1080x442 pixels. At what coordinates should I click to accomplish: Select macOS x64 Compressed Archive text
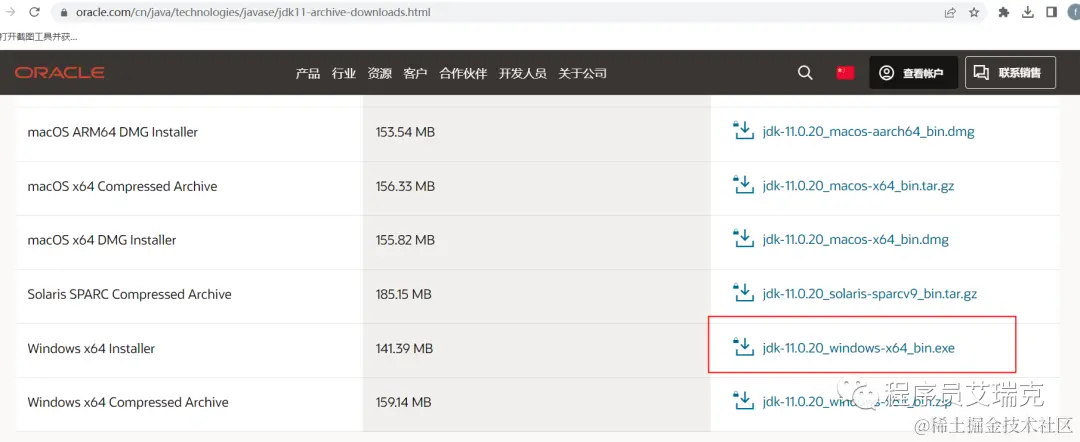pos(122,186)
